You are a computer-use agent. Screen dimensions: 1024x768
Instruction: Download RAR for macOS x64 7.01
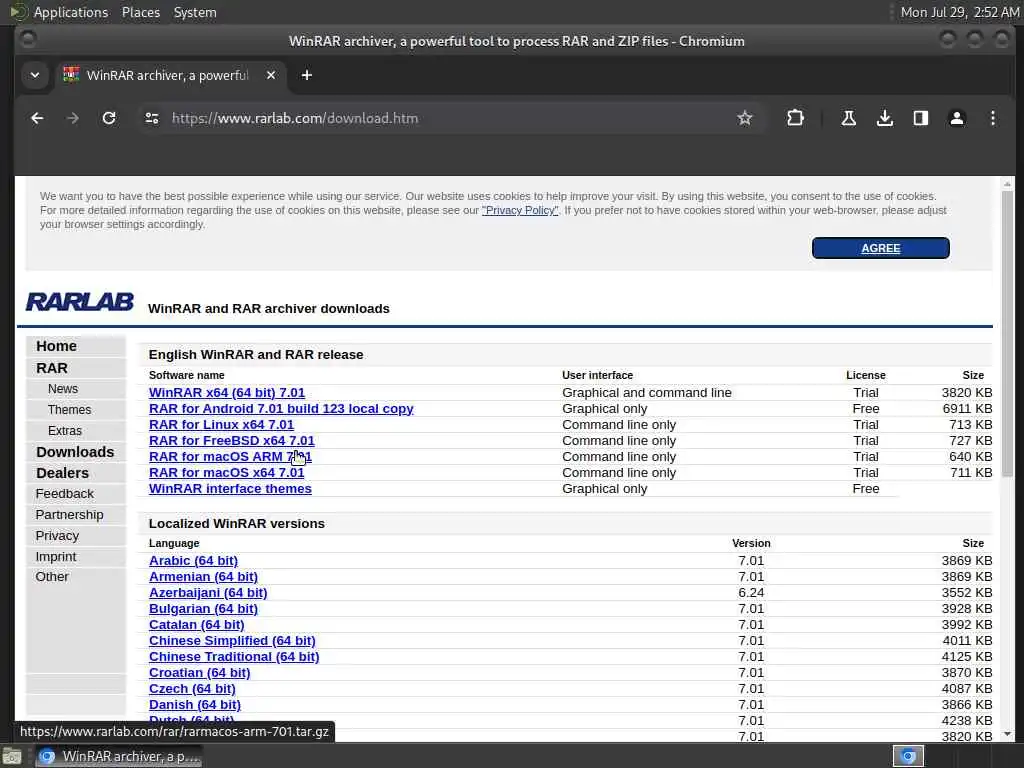[x=227, y=473]
